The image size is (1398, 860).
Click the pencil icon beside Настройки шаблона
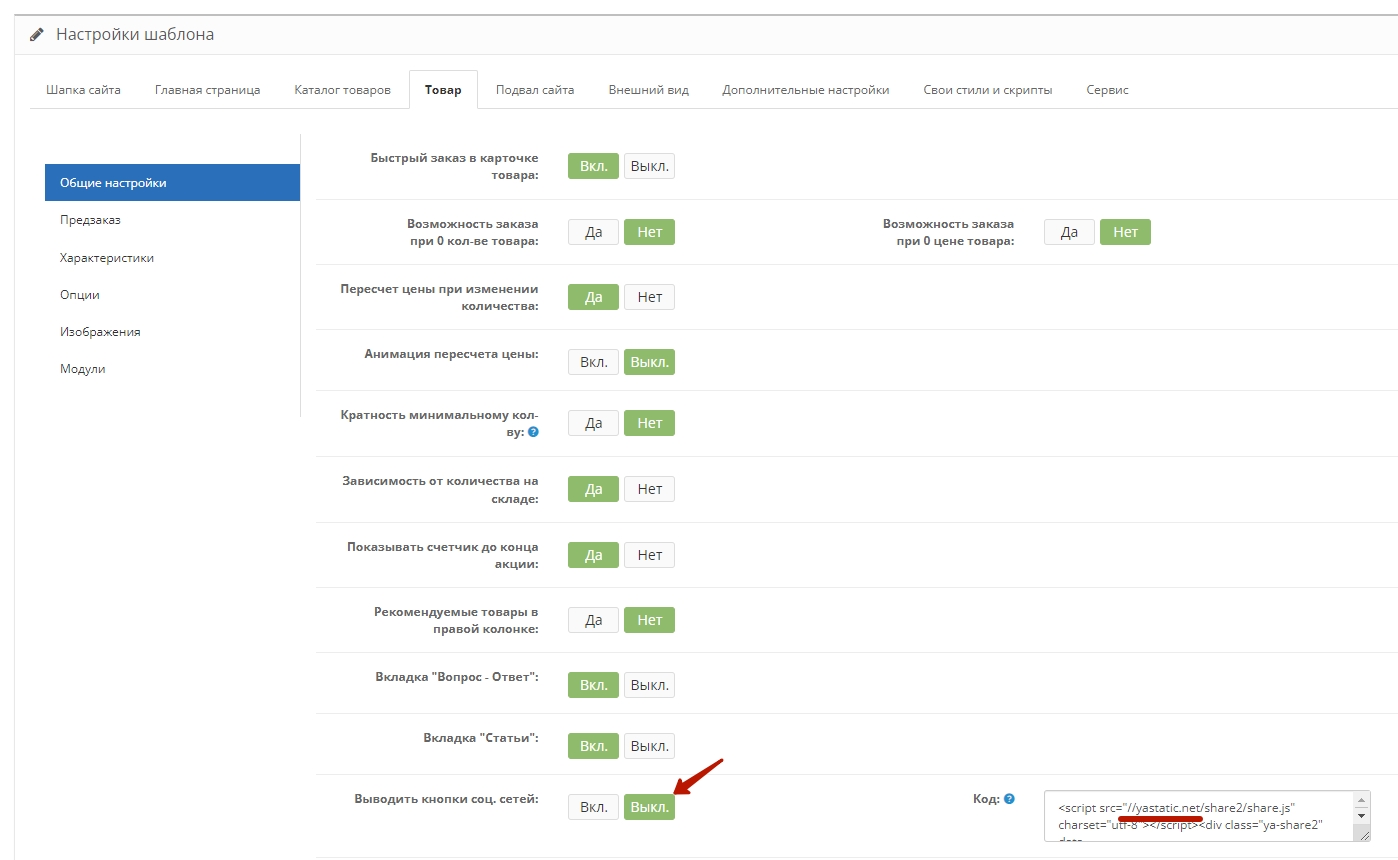click(x=37, y=35)
